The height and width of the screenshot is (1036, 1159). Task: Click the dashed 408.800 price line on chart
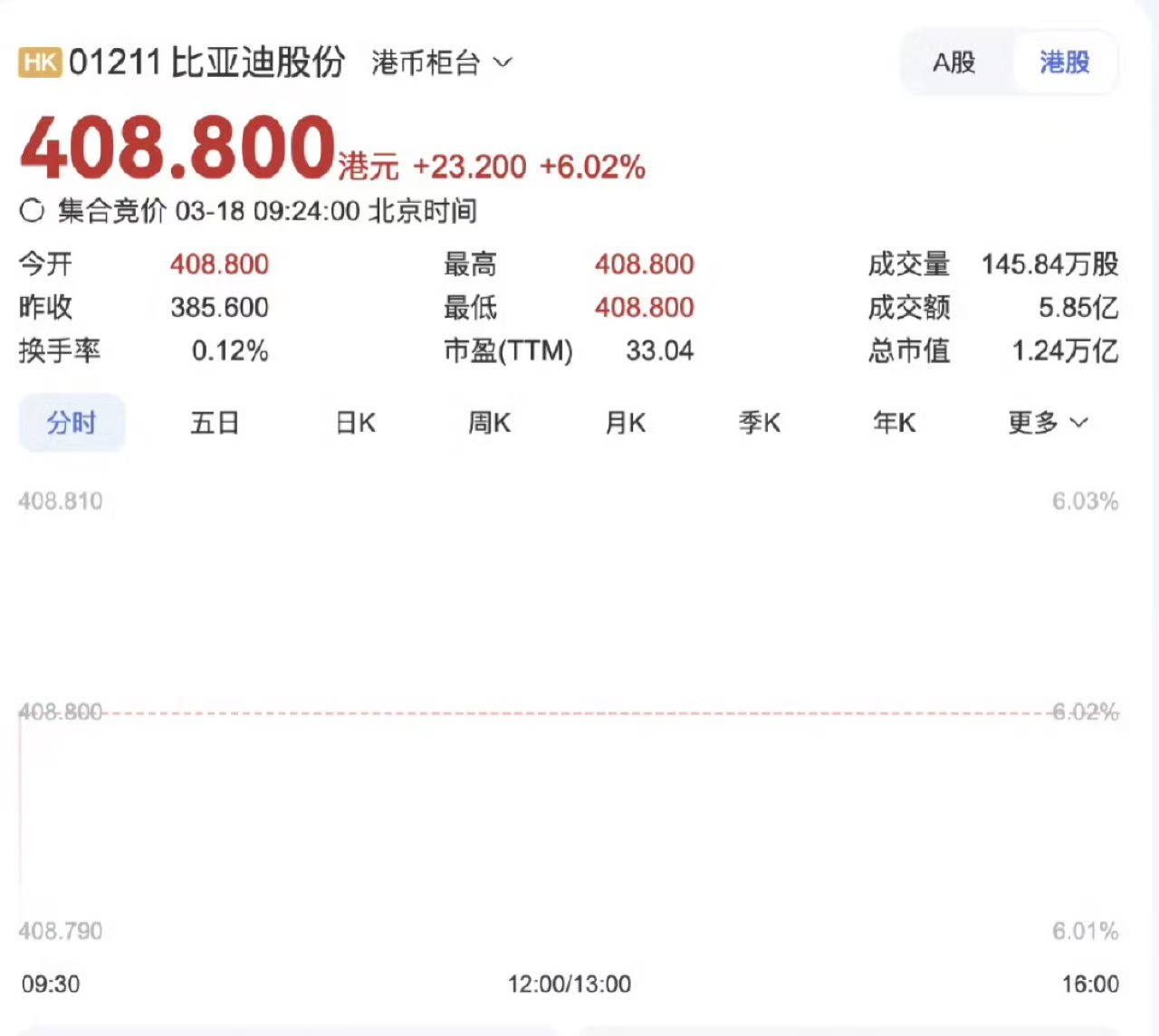coord(579,713)
